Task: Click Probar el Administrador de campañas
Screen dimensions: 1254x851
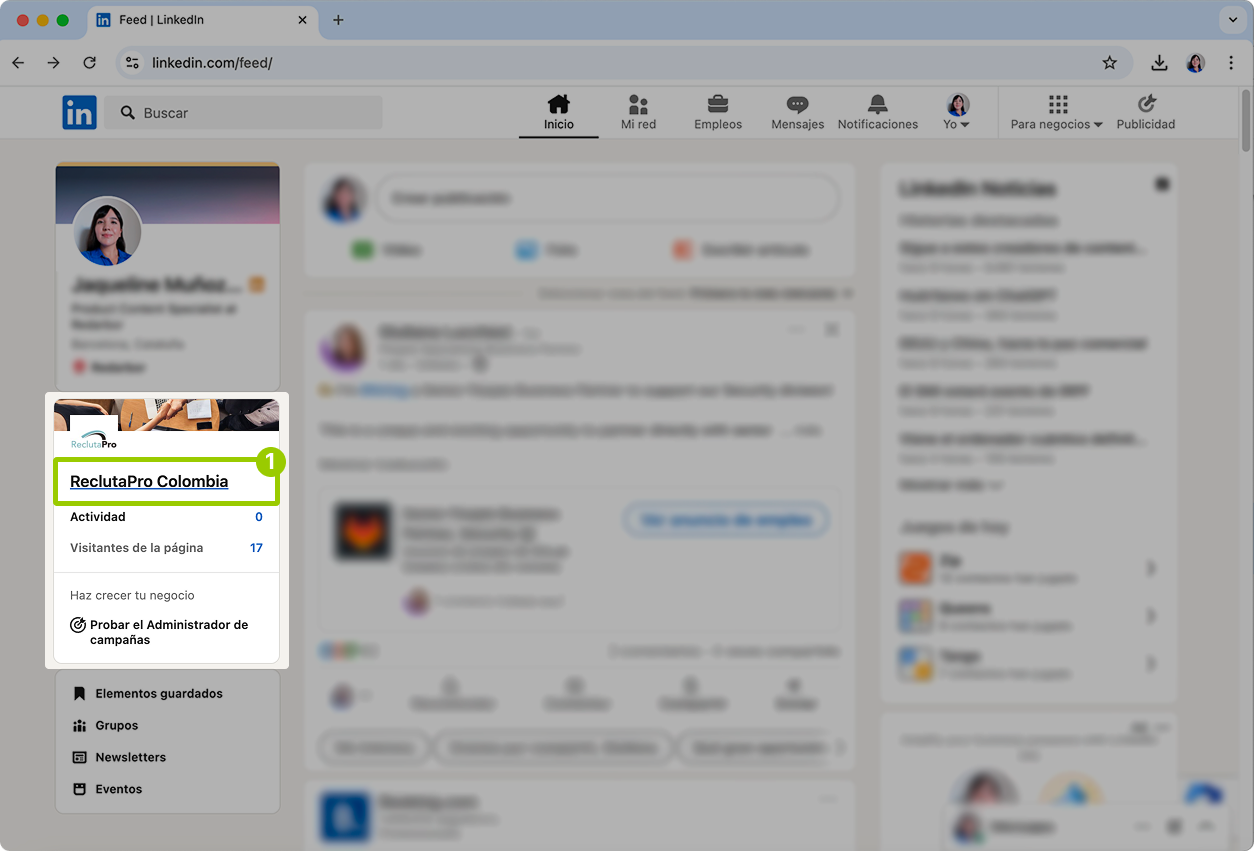Action: [x=167, y=632]
